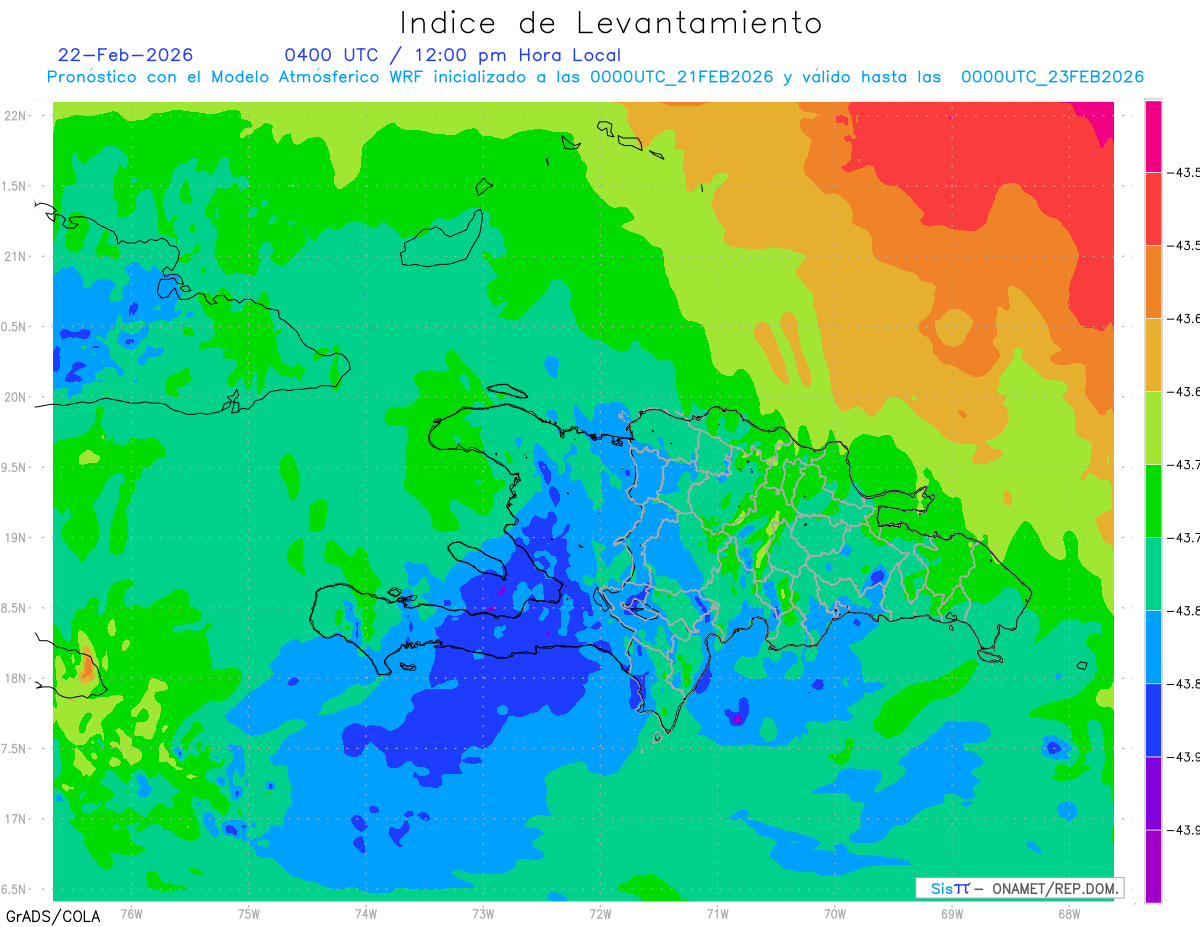Choose the royal blue legend swatch

pyautogui.click(x=1153, y=720)
